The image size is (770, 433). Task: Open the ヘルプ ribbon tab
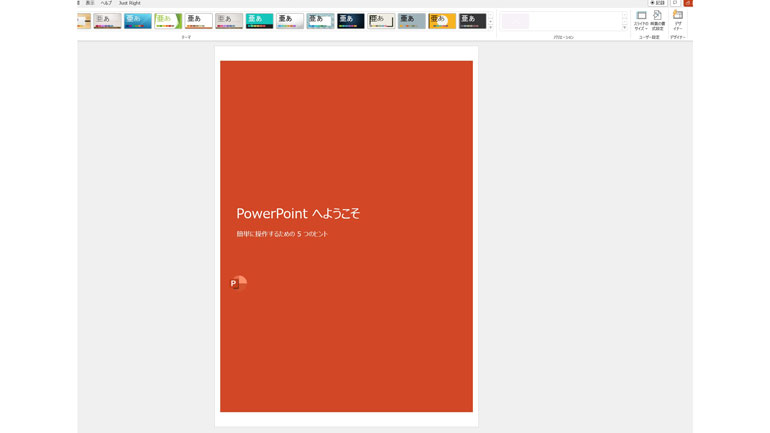click(x=106, y=3)
